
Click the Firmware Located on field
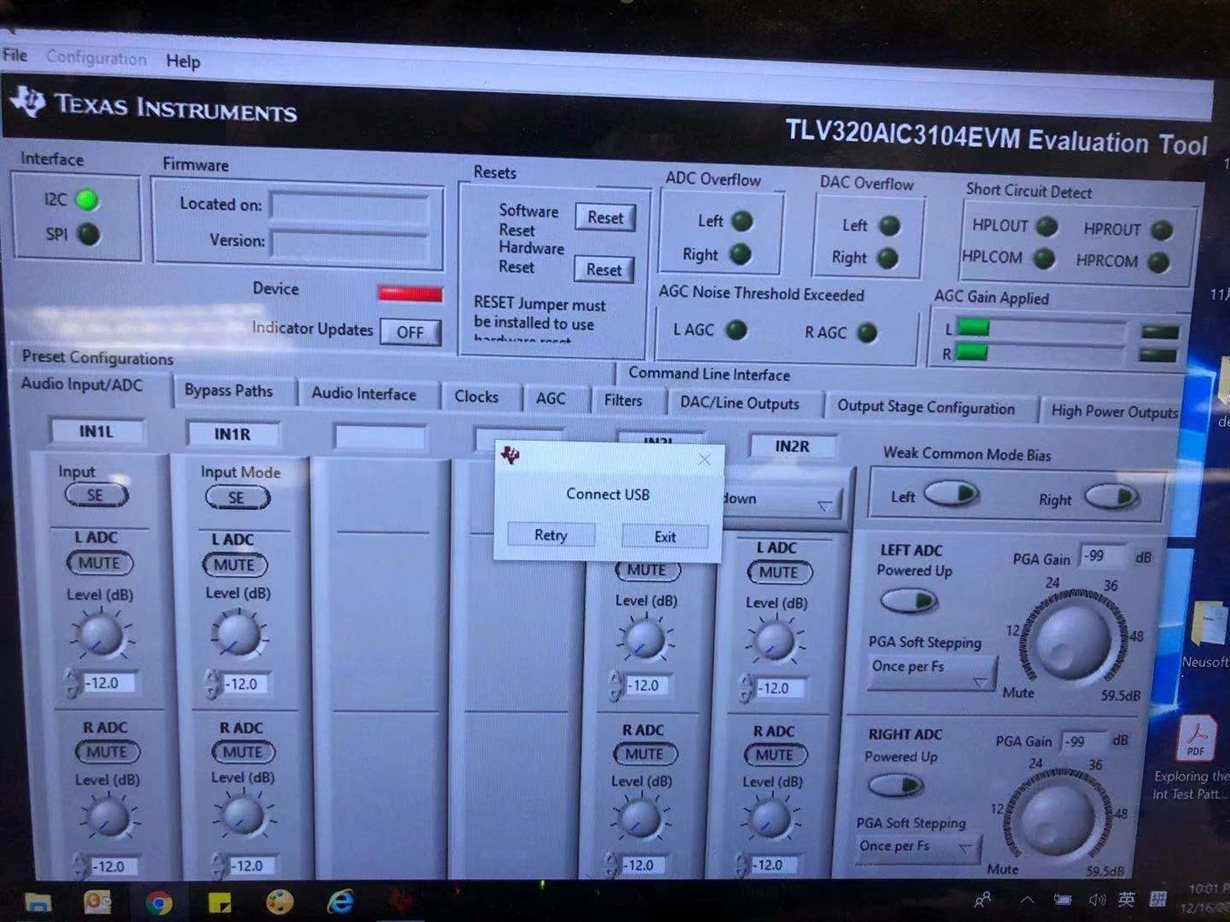click(x=350, y=207)
